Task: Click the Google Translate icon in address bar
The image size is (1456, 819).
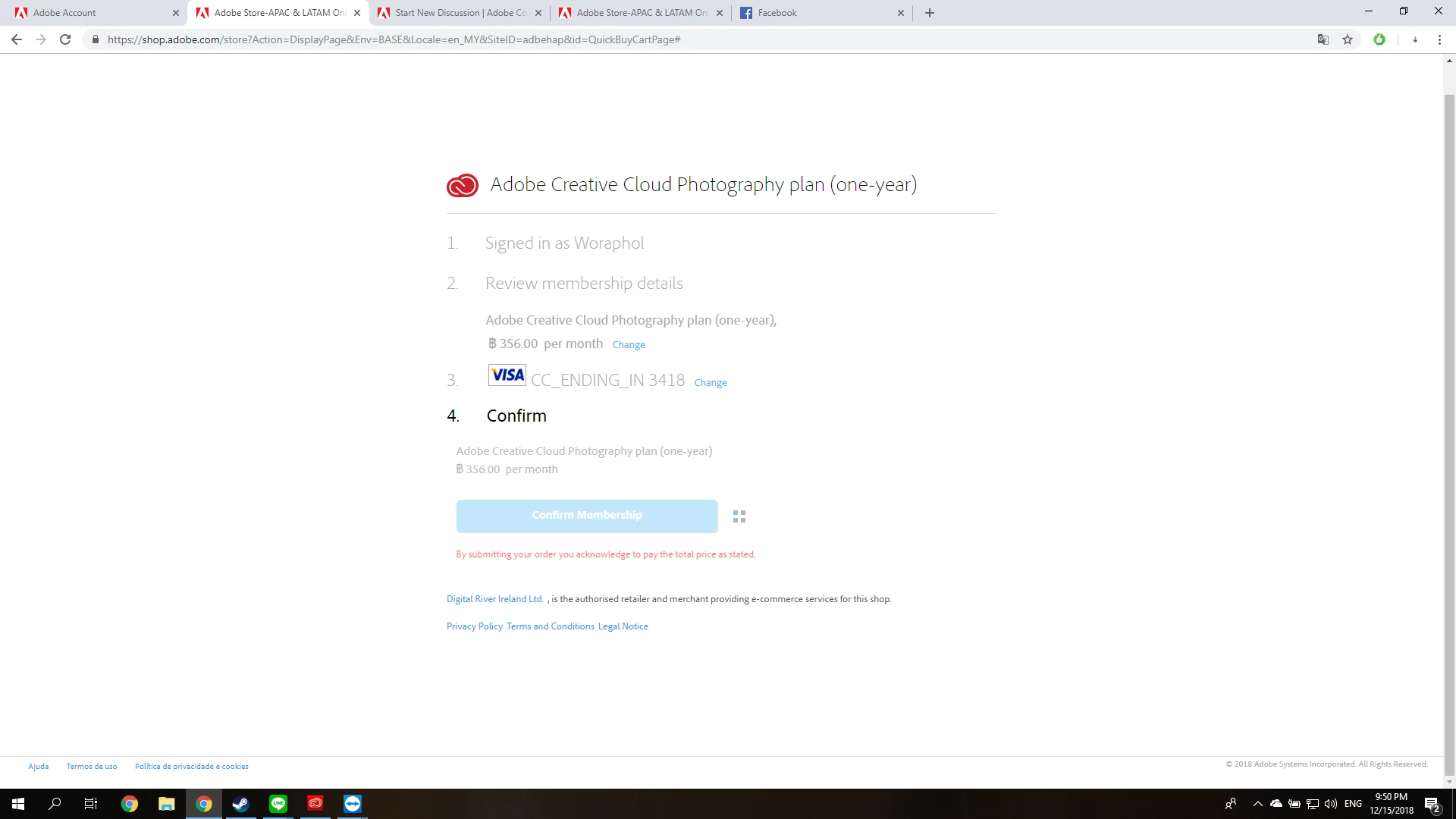Action: 1323,39
